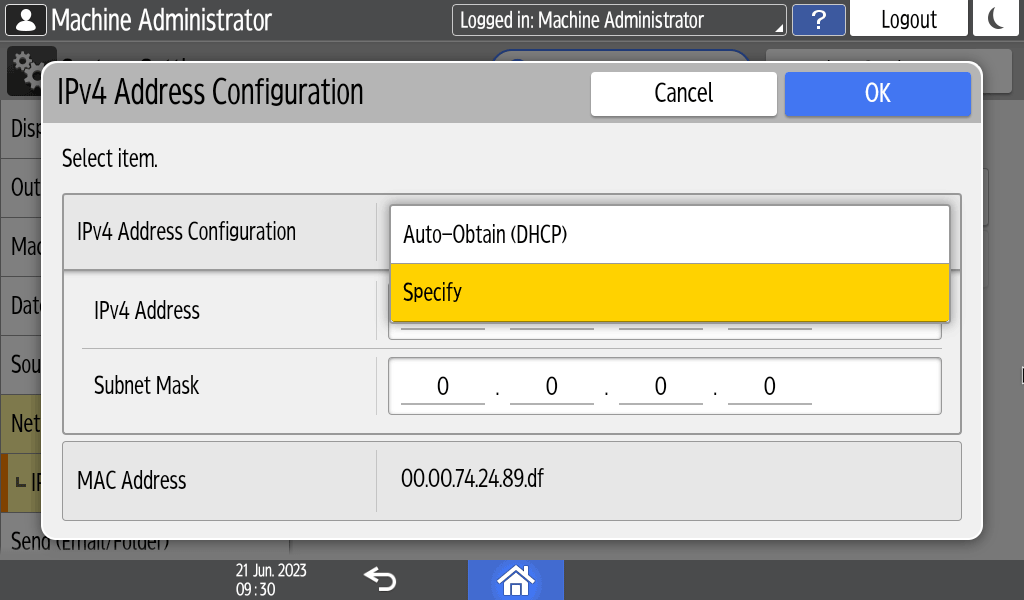Confirm settings with the OK button
This screenshot has height=600, width=1024.
877,93
